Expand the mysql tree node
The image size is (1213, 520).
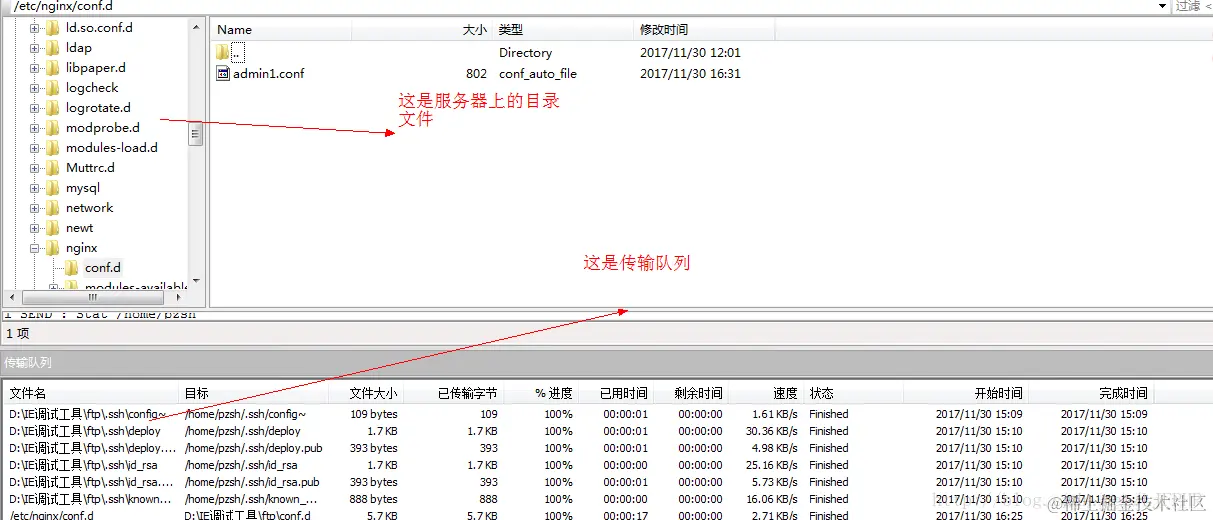coord(34,188)
